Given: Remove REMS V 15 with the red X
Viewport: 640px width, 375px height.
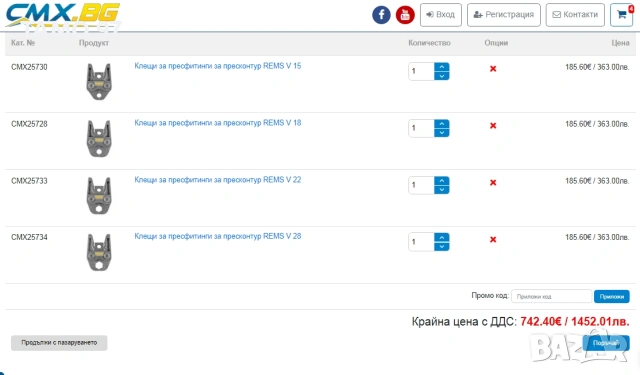Looking at the screenshot, I should click(493, 69).
